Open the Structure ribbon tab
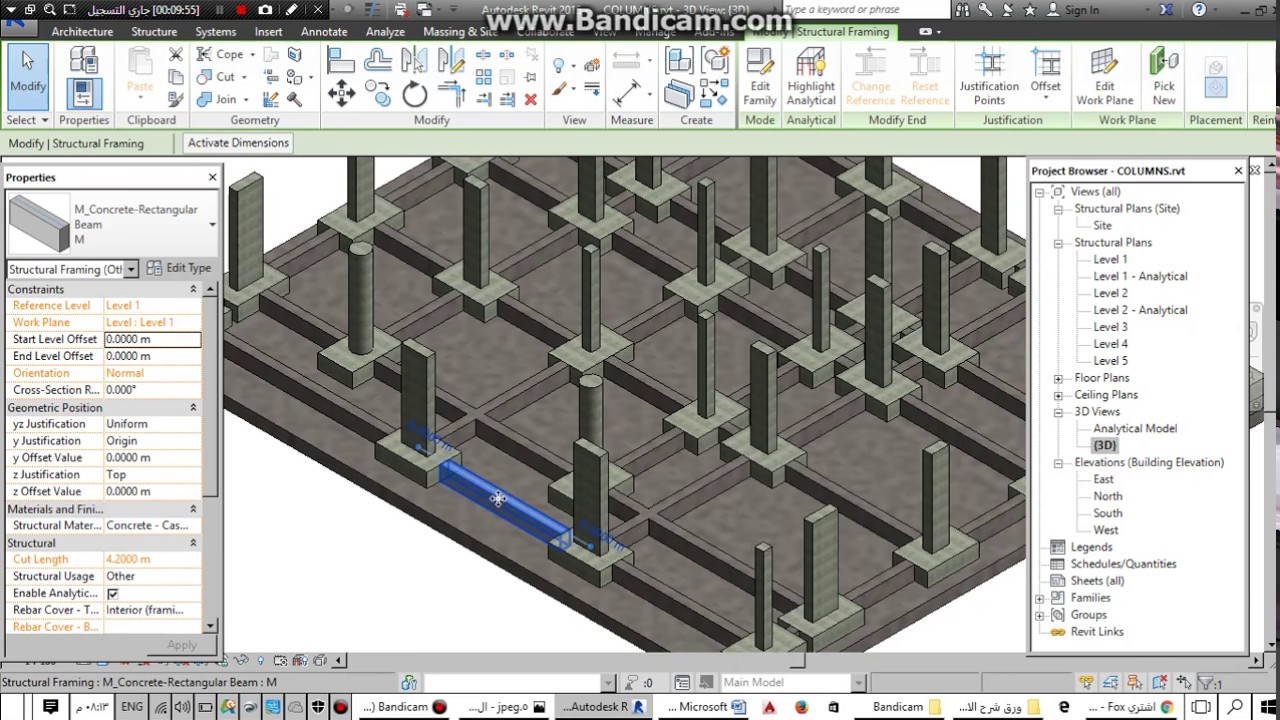Screen dimensions: 1280x720 [x=154, y=32]
